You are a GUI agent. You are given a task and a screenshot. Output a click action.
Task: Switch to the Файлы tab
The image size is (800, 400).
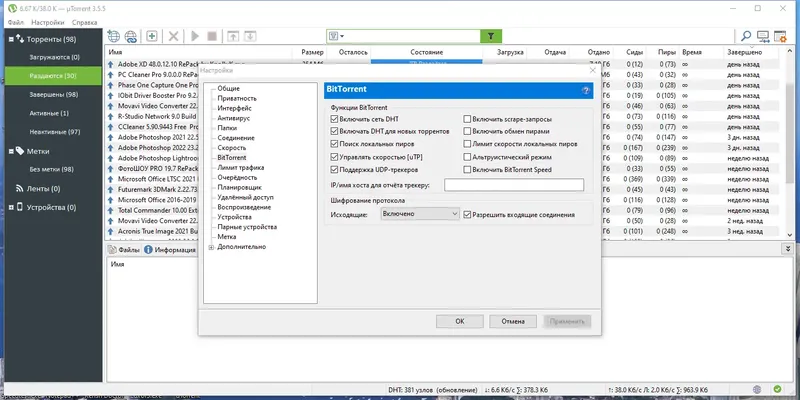123,250
